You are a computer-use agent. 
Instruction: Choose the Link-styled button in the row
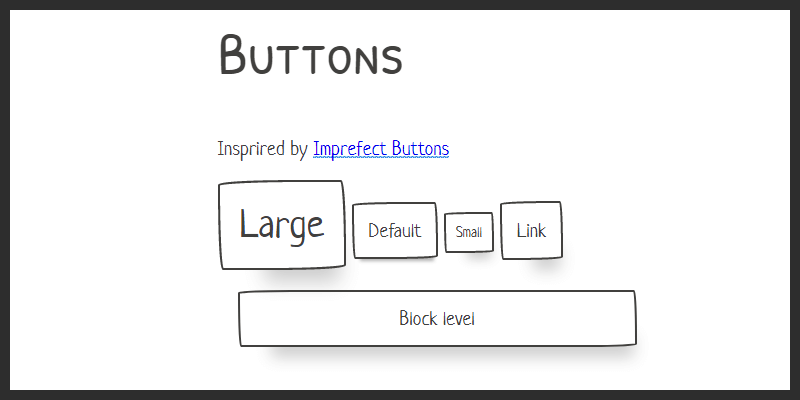[x=531, y=231]
